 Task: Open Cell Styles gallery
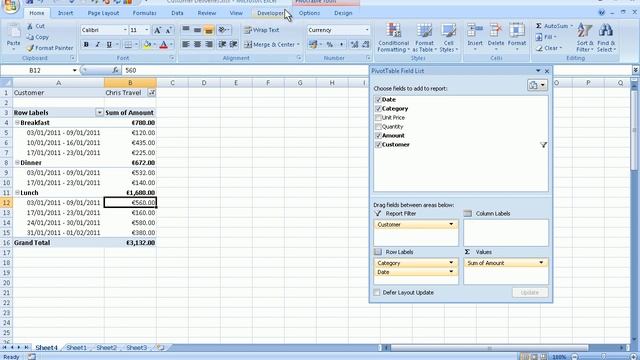point(448,38)
